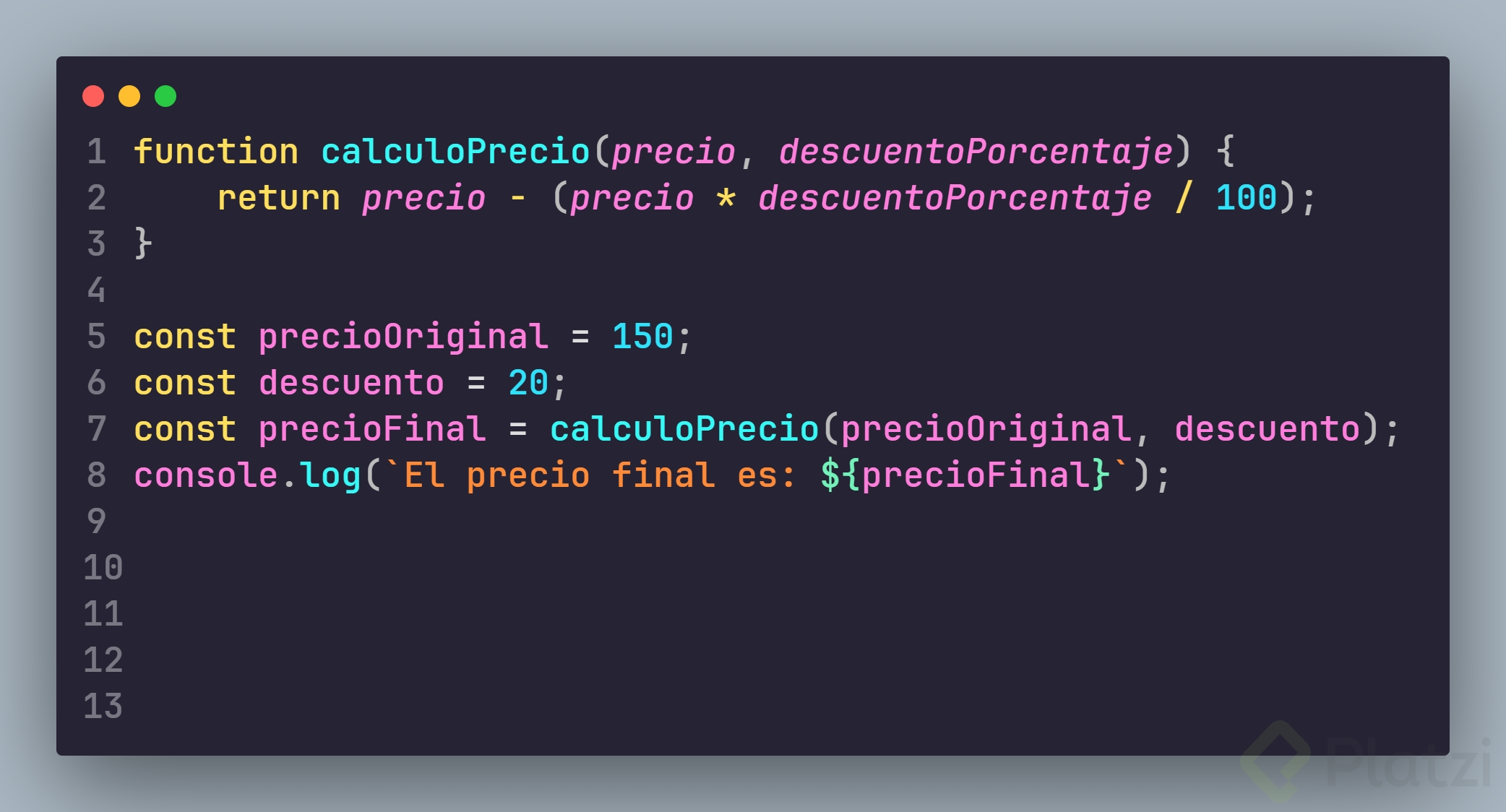Select line number 13 in the gutter

[103, 707]
